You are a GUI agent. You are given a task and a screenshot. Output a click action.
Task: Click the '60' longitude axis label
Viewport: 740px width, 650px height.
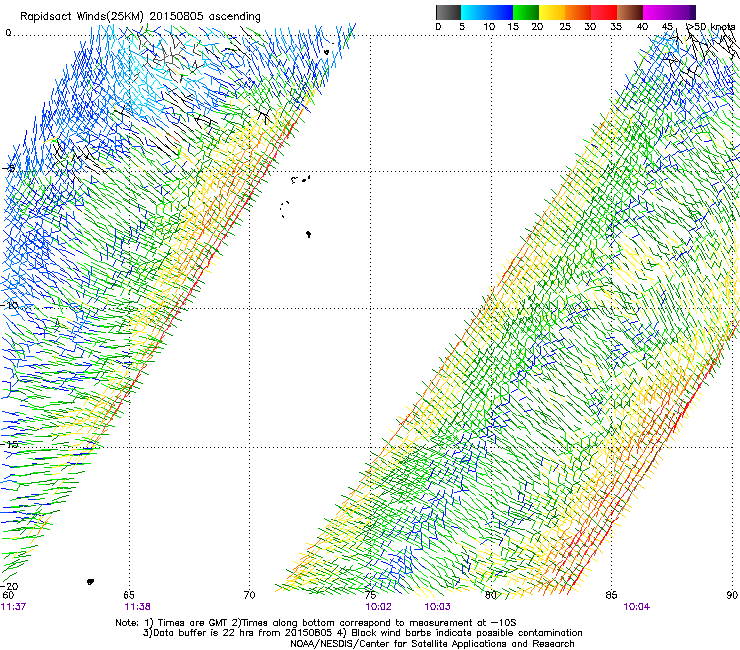point(8,595)
